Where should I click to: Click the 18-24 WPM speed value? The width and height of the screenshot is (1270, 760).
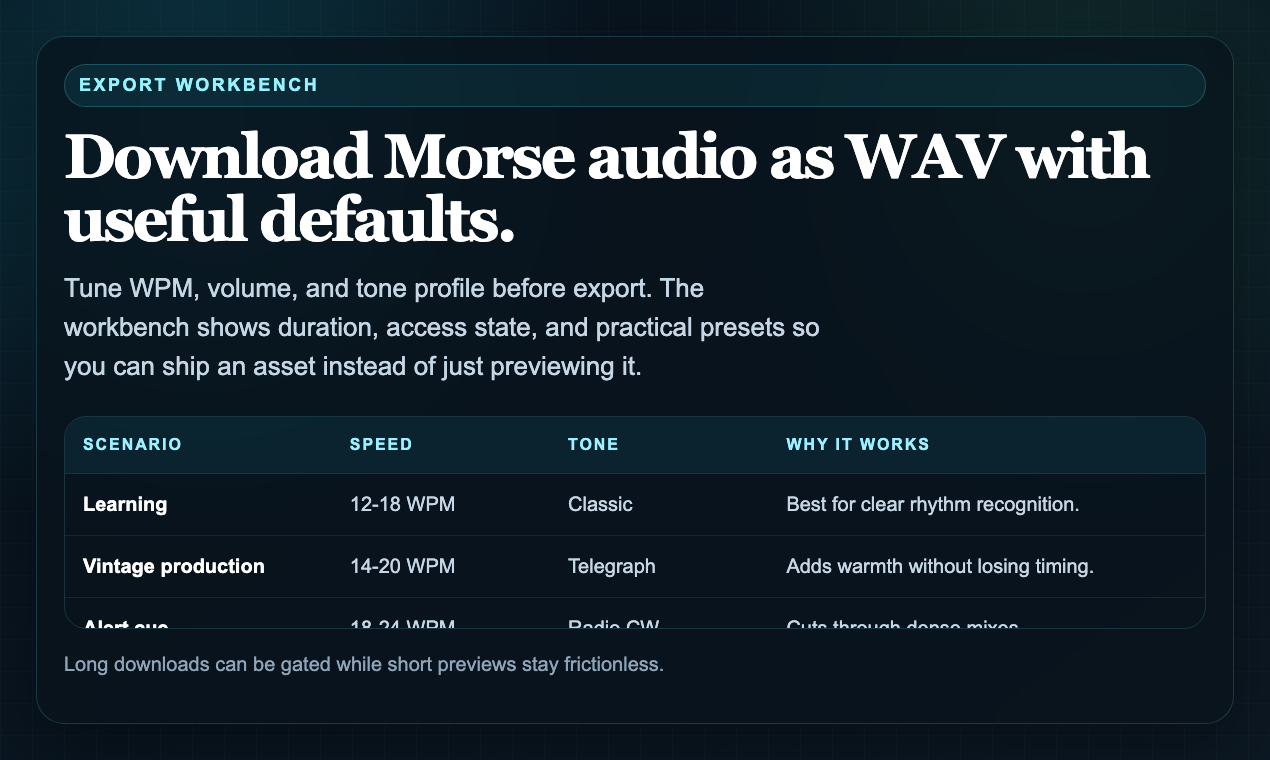[x=402, y=624]
